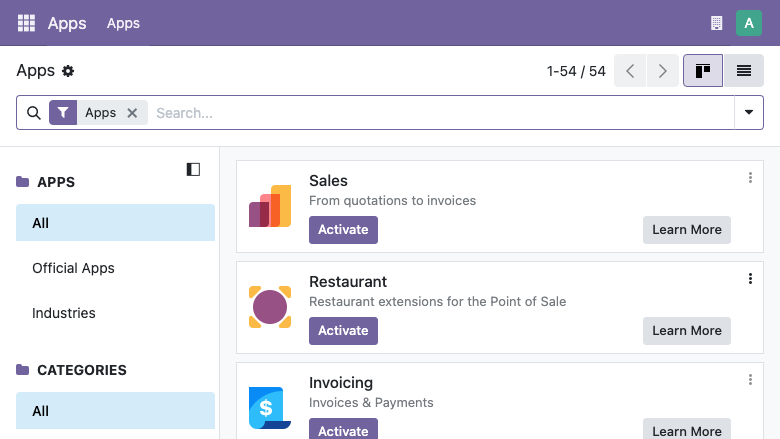Switch to List view
Screen dimensions: 780x439
(x=744, y=71)
